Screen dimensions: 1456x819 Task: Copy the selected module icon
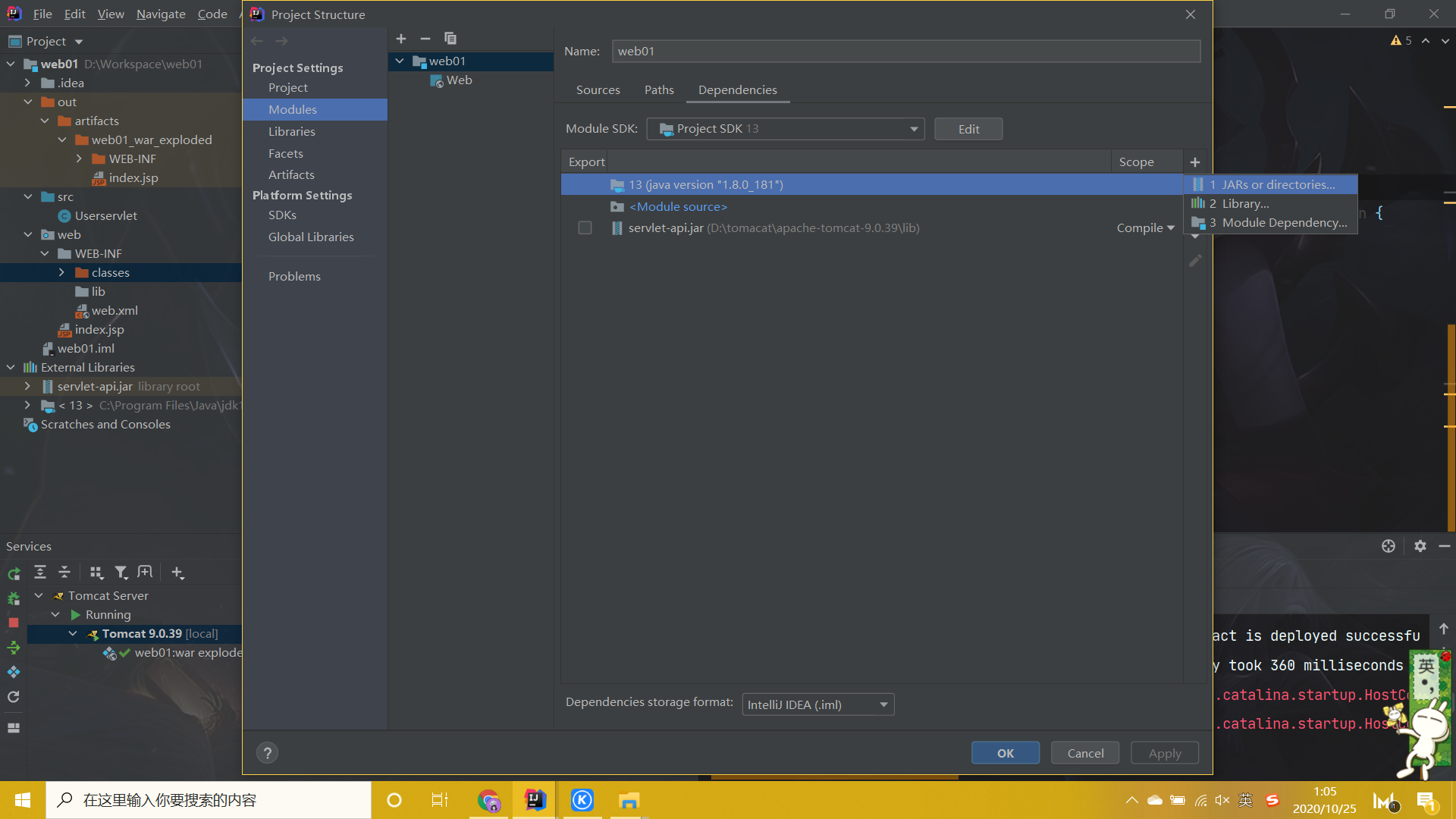(450, 39)
